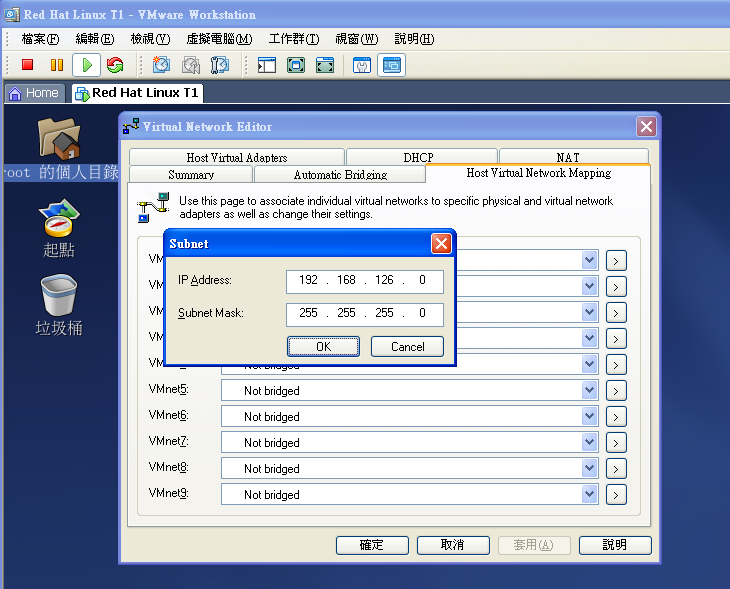
Task: Expand the topmost VMnet dropdown arrow
Action: point(589,260)
